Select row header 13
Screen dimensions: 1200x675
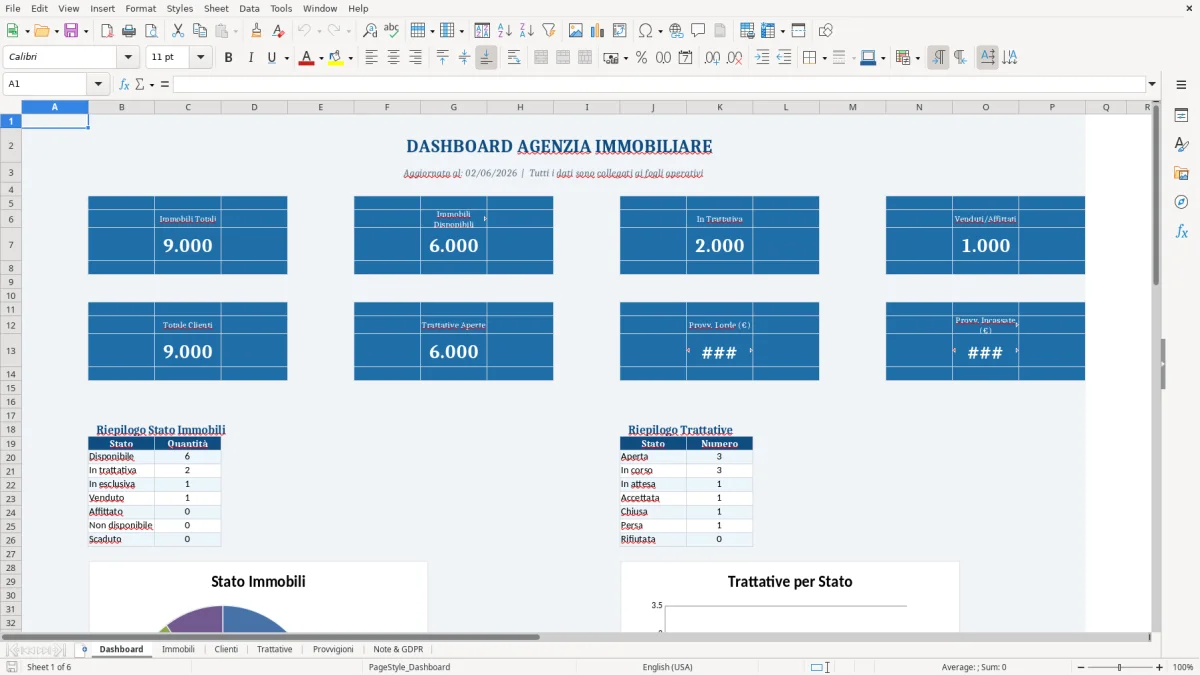[x=11, y=351]
